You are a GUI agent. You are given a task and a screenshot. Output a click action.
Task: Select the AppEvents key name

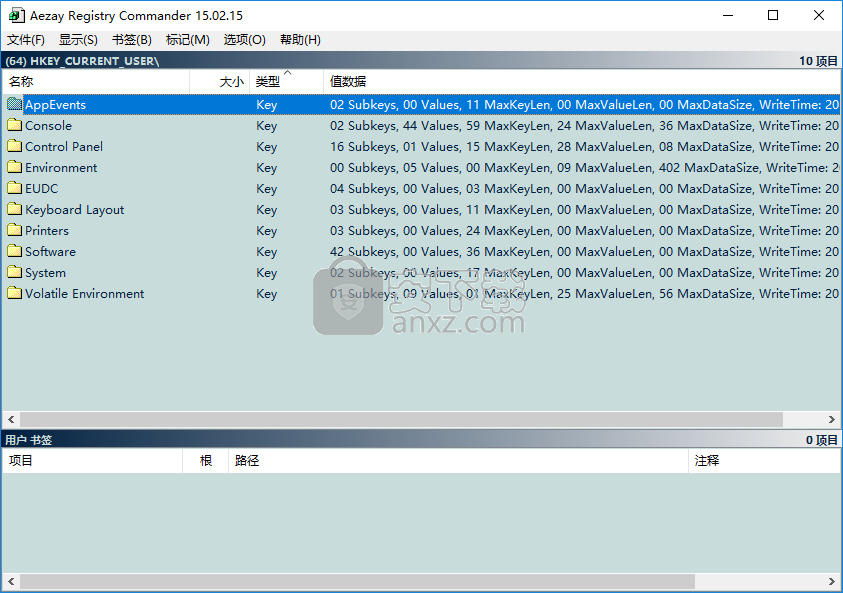(55, 105)
